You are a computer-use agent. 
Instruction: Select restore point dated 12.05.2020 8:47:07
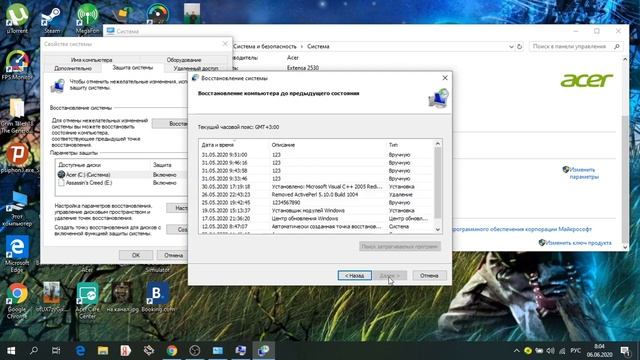[x=316, y=226]
